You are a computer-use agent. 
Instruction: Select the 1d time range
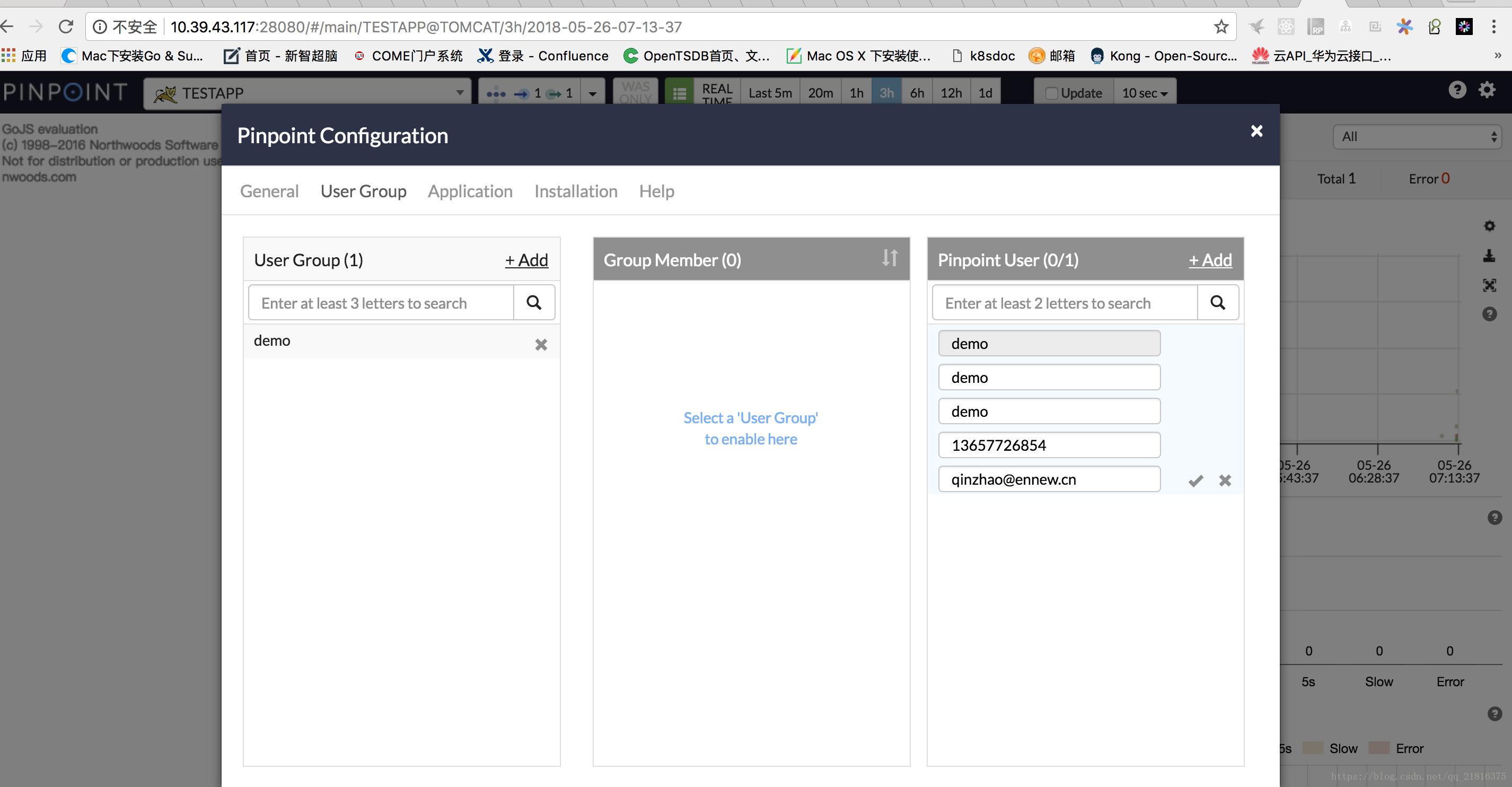click(x=985, y=93)
